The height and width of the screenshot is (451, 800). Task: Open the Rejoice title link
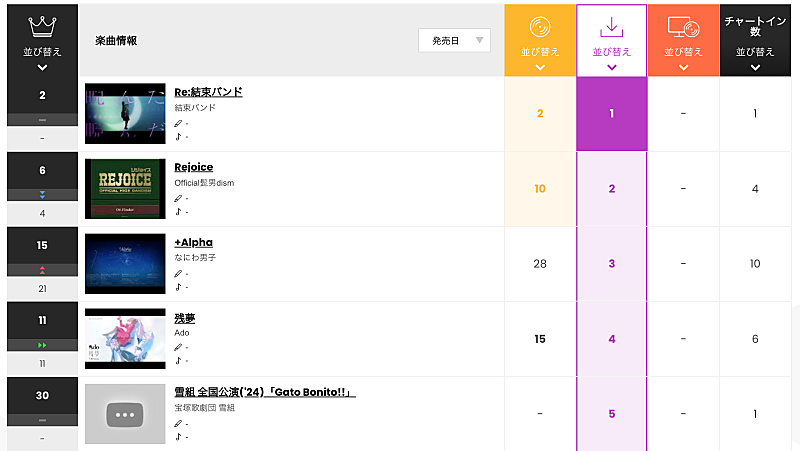click(x=194, y=167)
